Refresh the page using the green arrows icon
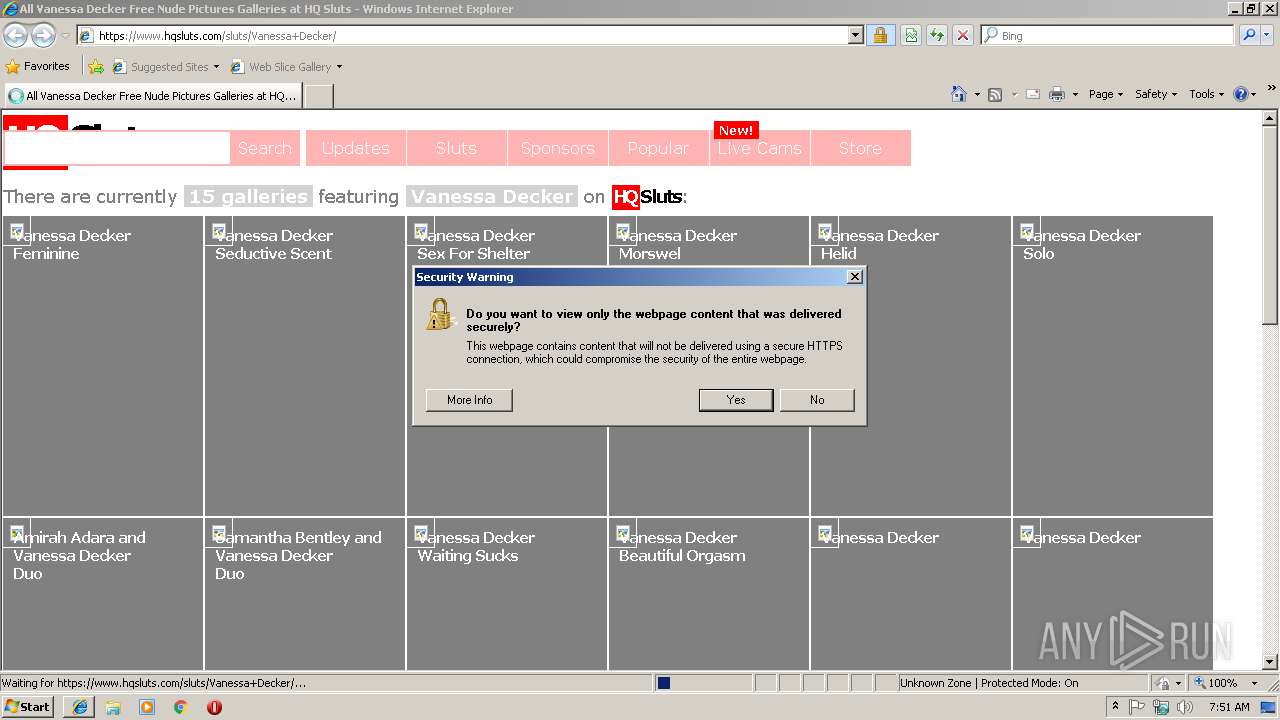This screenshot has height=720, width=1280. pos(937,35)
